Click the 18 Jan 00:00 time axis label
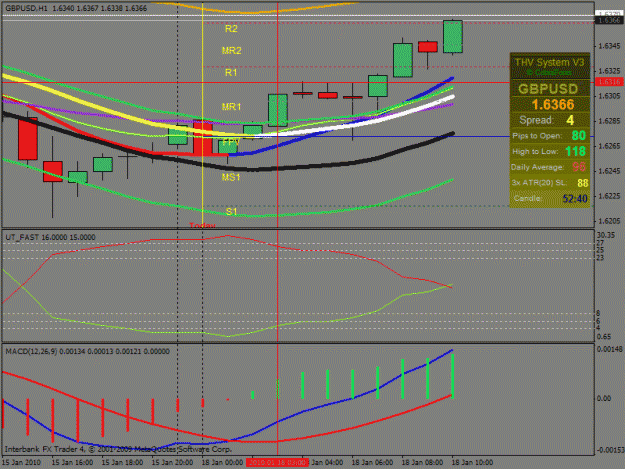Viewport: 625px width, 469px height. coord(222,463)
